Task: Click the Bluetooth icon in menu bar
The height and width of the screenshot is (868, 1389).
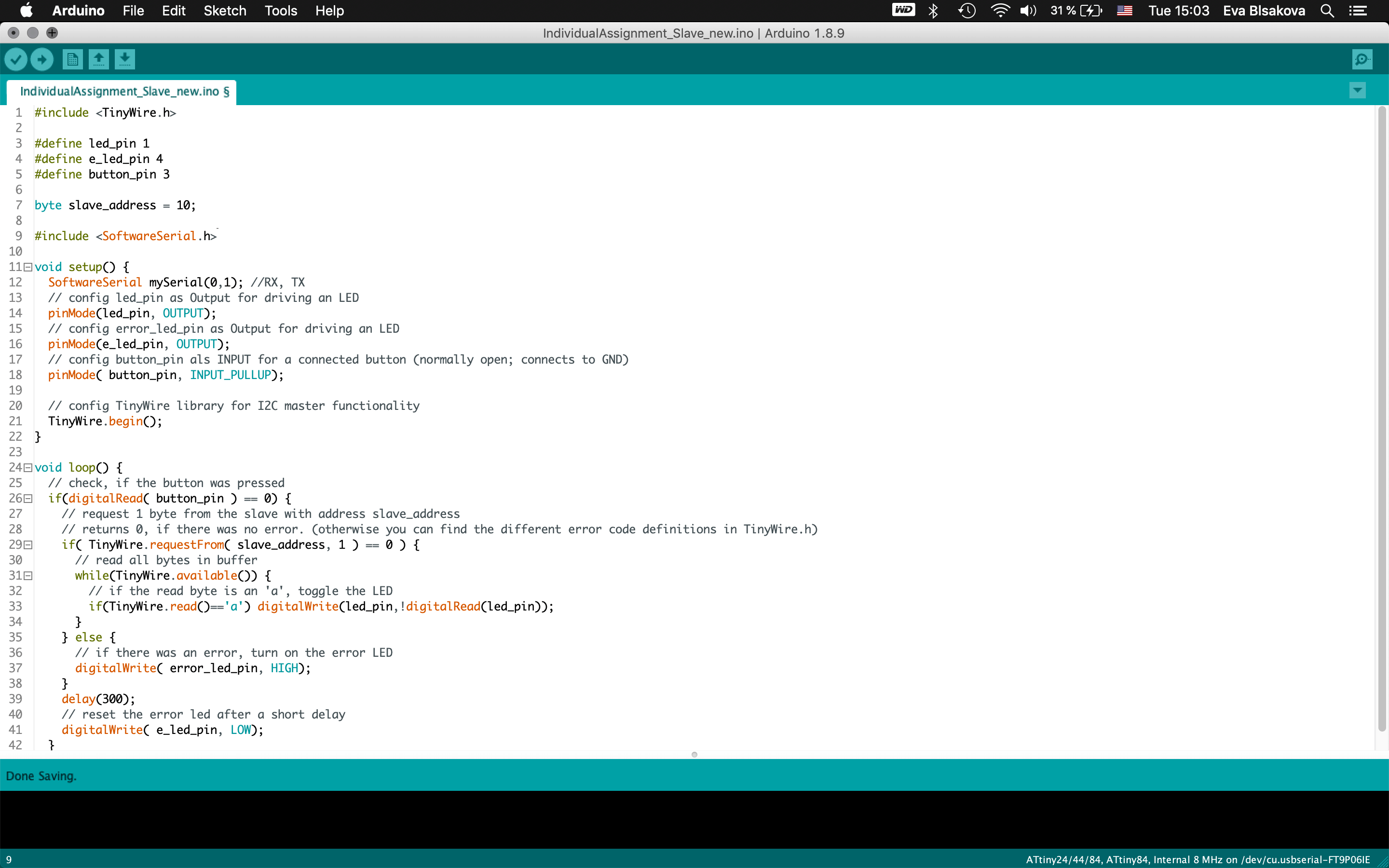Action: (933, 11)
